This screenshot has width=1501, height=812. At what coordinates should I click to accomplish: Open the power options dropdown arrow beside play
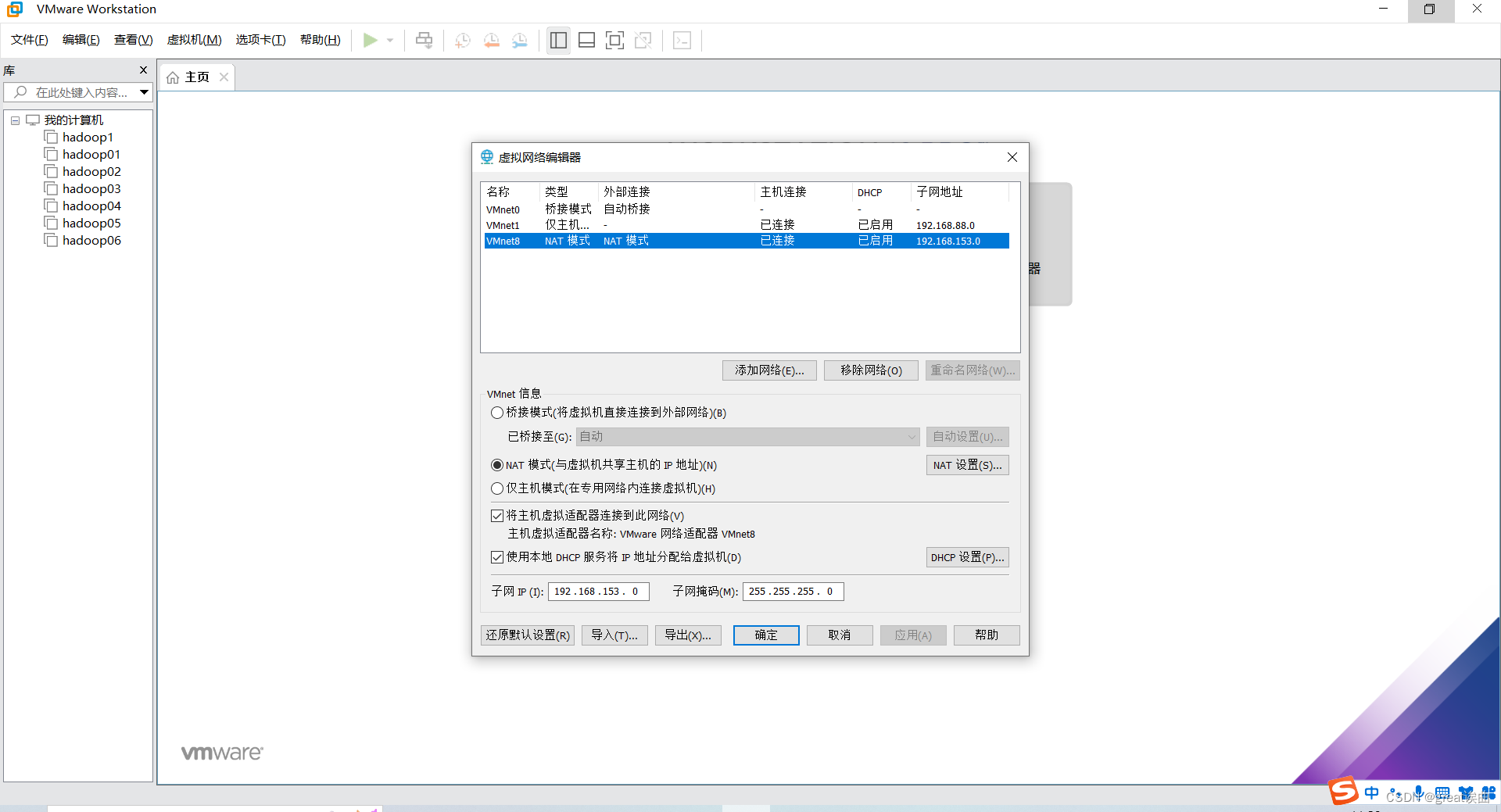click(390, 40)
